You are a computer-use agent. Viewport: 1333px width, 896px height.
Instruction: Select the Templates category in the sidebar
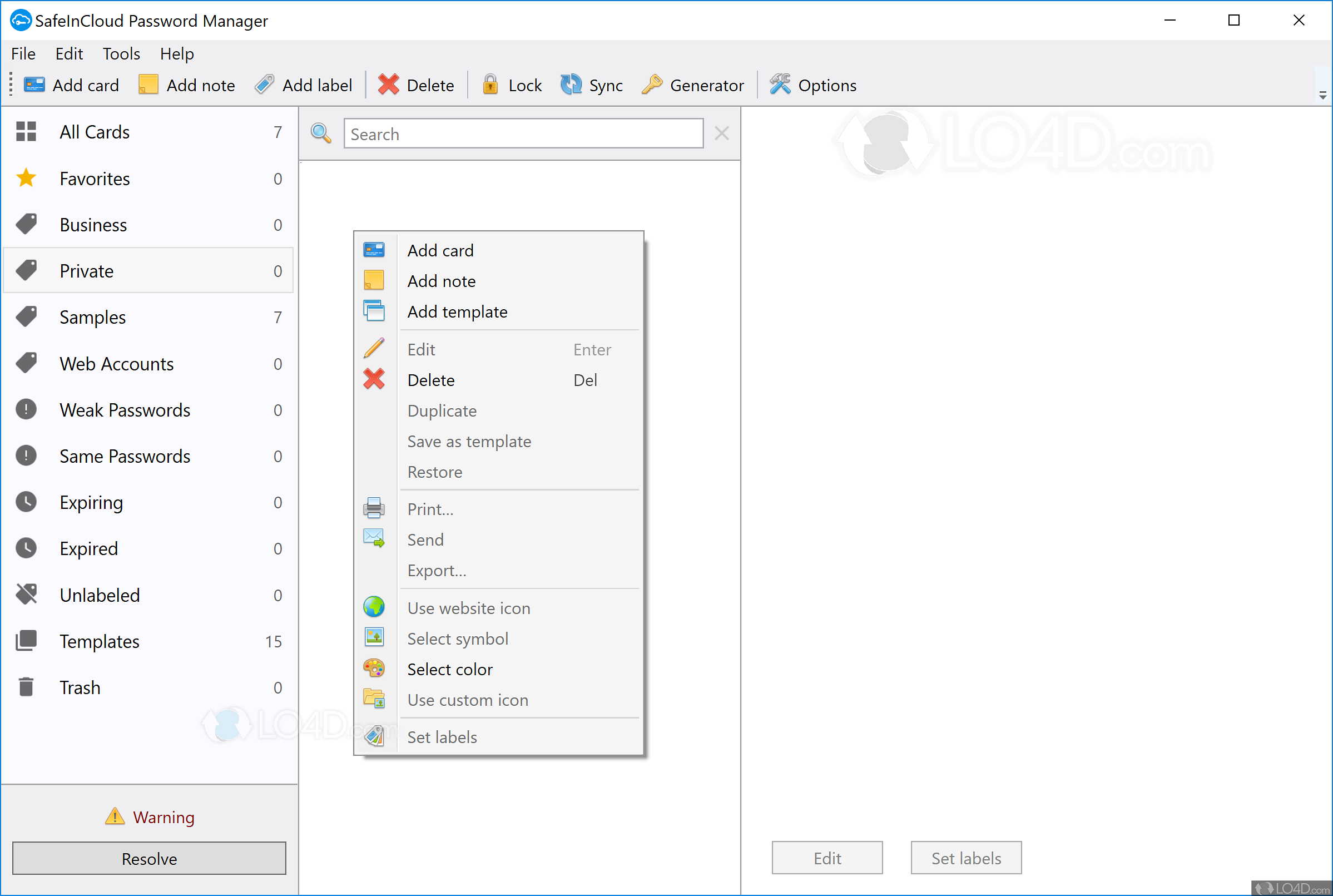99,641
